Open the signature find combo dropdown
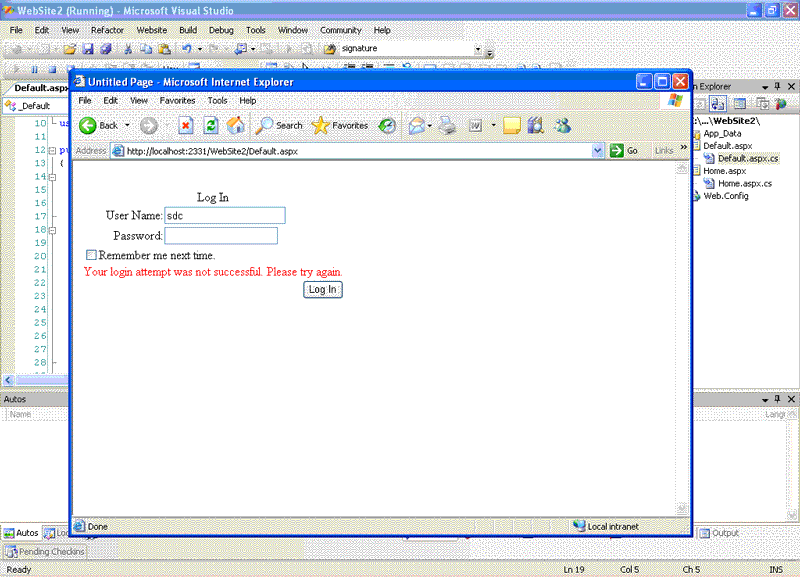 click(x=478, y=49)
